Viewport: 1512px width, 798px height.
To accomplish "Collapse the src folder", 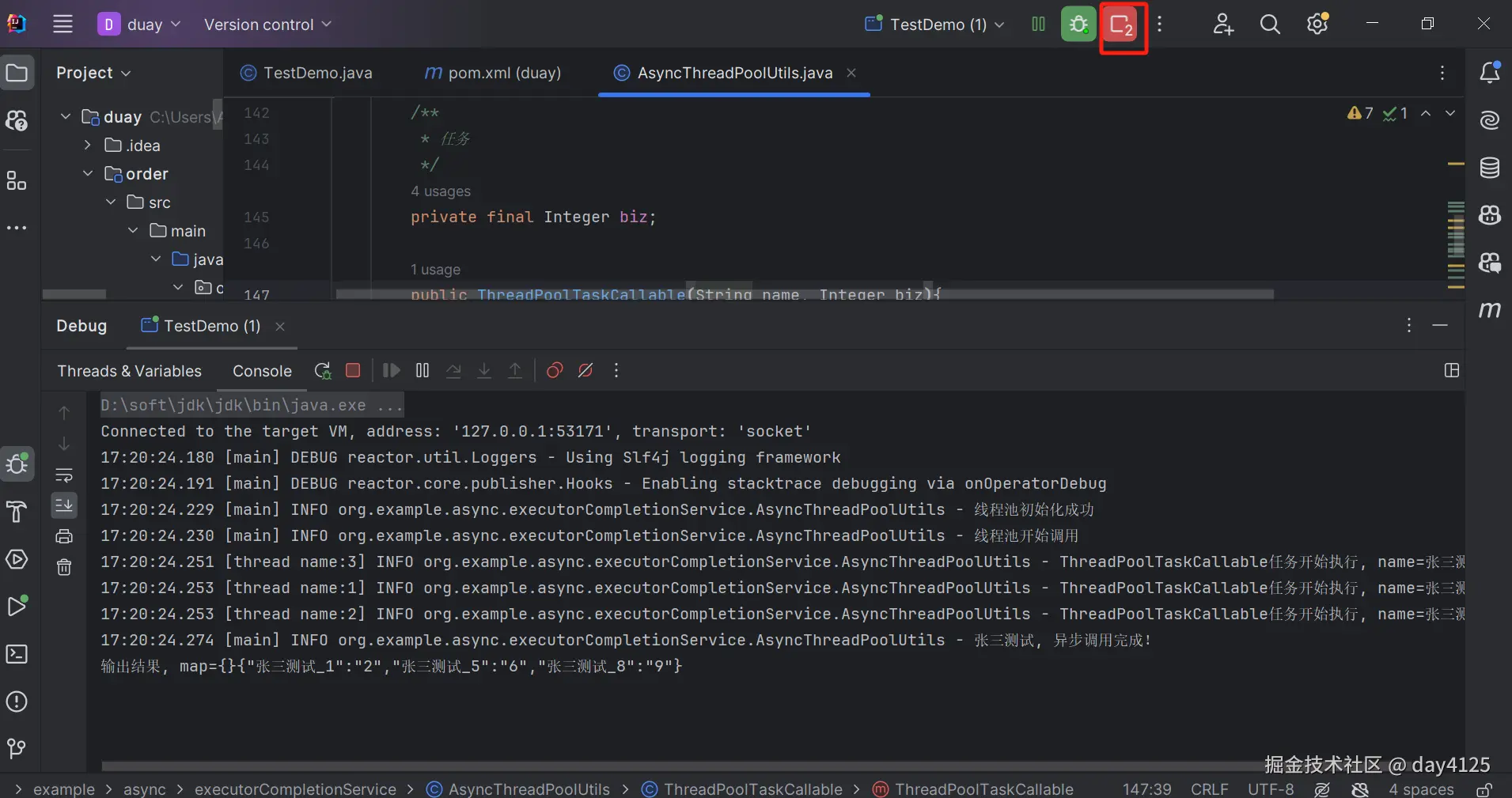I will (111, 202).
